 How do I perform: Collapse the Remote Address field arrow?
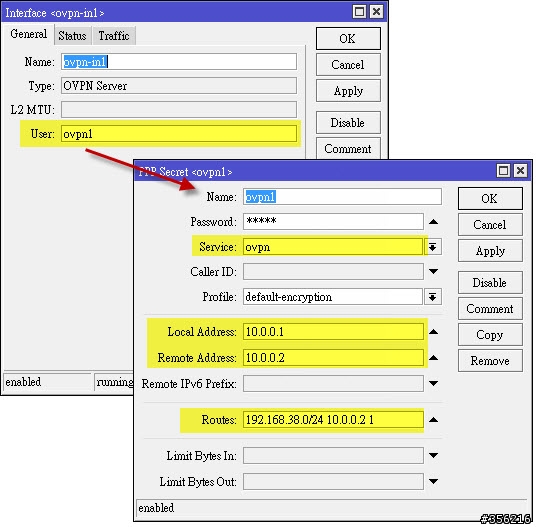point(433,358)
